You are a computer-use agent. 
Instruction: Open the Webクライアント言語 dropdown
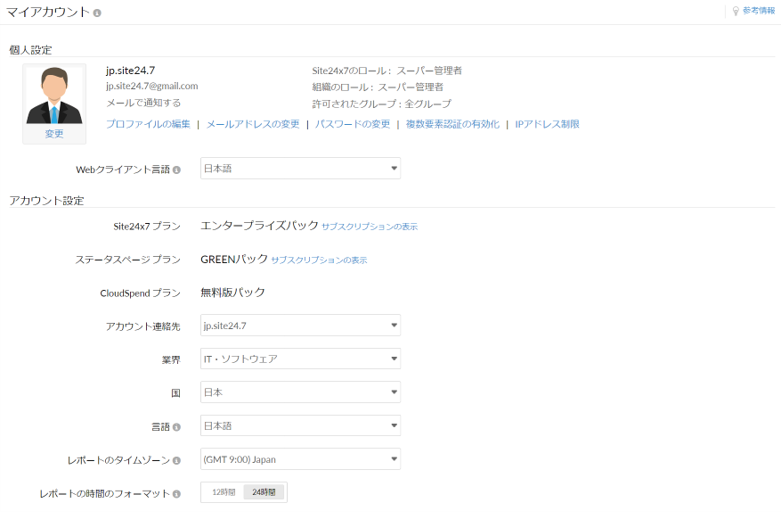300,169
